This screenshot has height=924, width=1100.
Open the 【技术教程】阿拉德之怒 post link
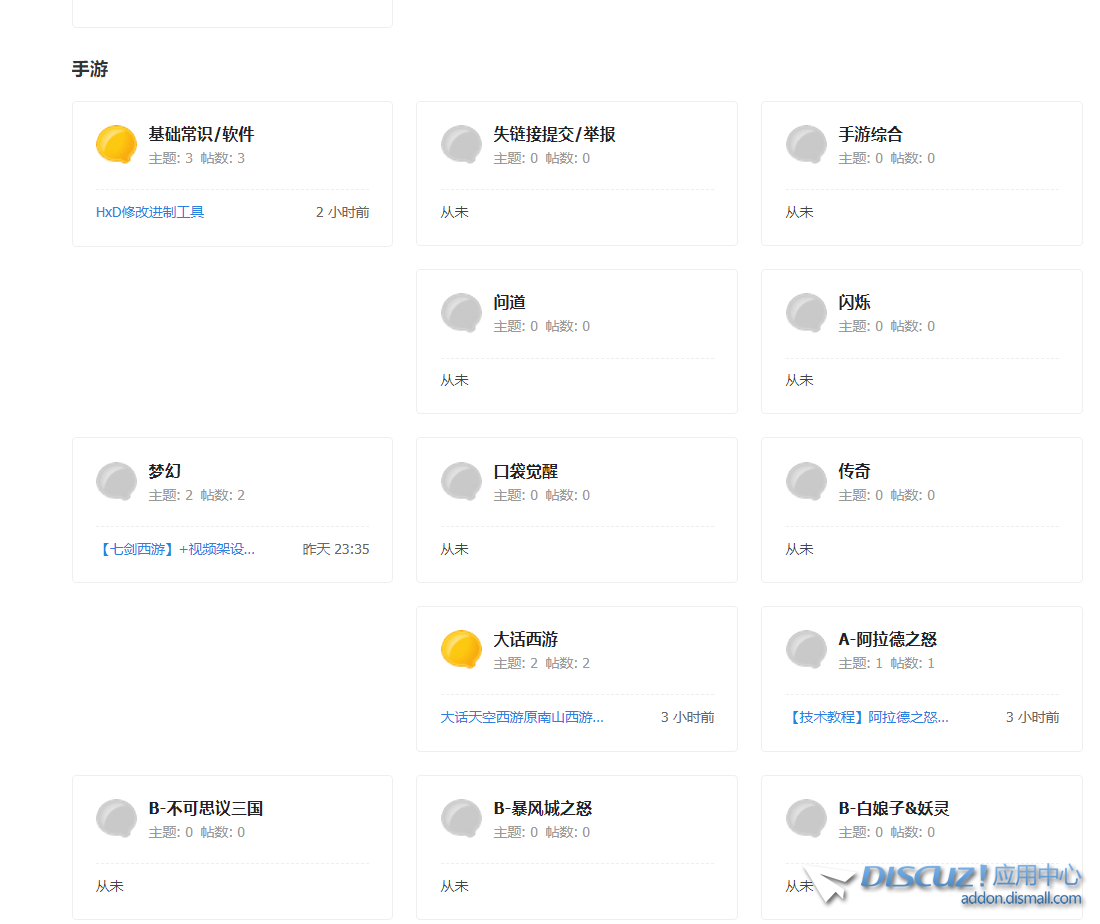point(867,717)
